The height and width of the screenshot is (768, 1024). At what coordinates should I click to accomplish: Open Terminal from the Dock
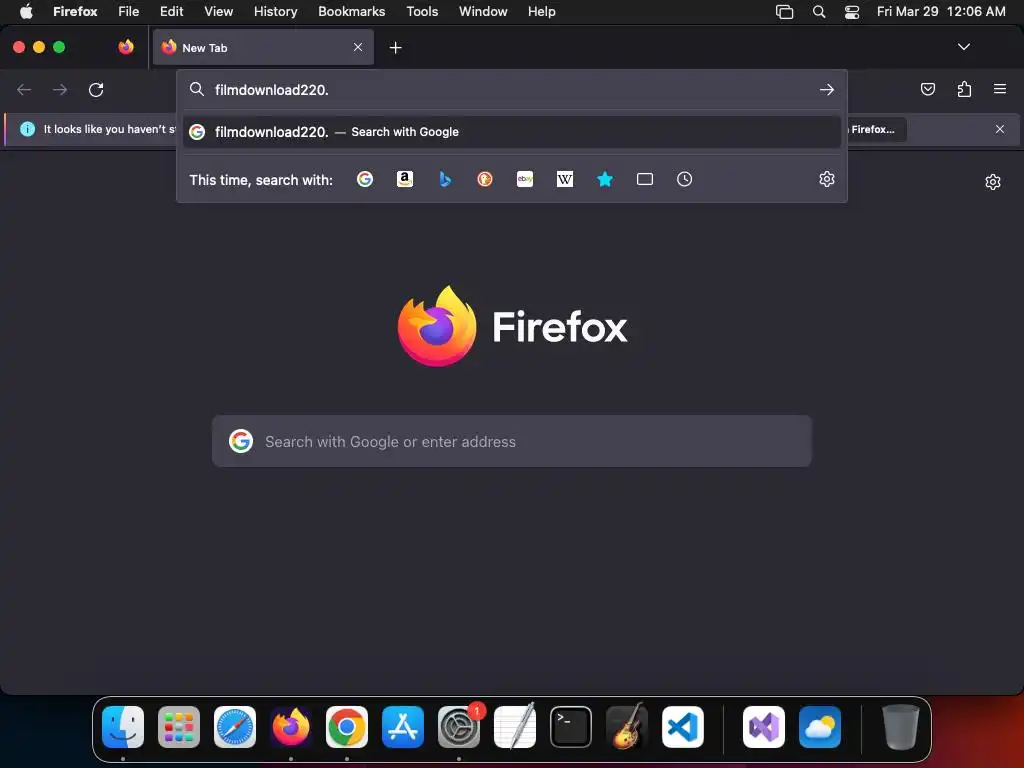click(x=571, y=727)
